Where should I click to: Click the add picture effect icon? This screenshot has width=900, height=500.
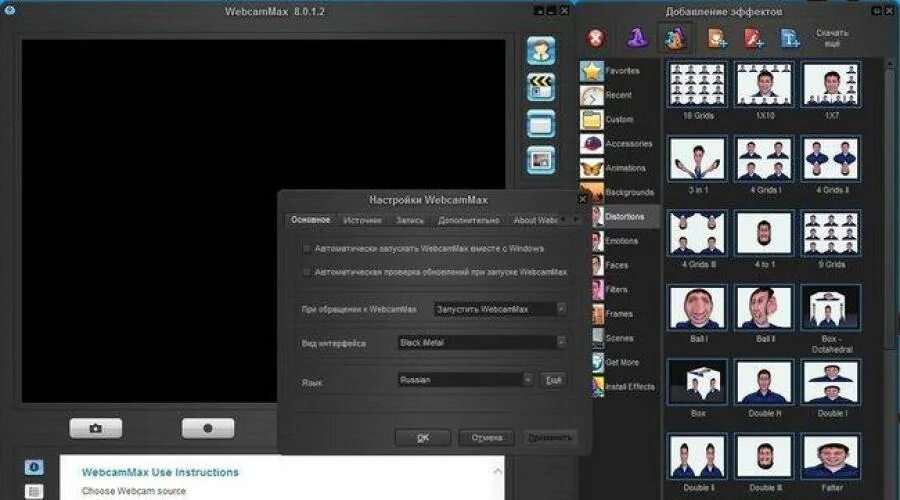[717, 38]
